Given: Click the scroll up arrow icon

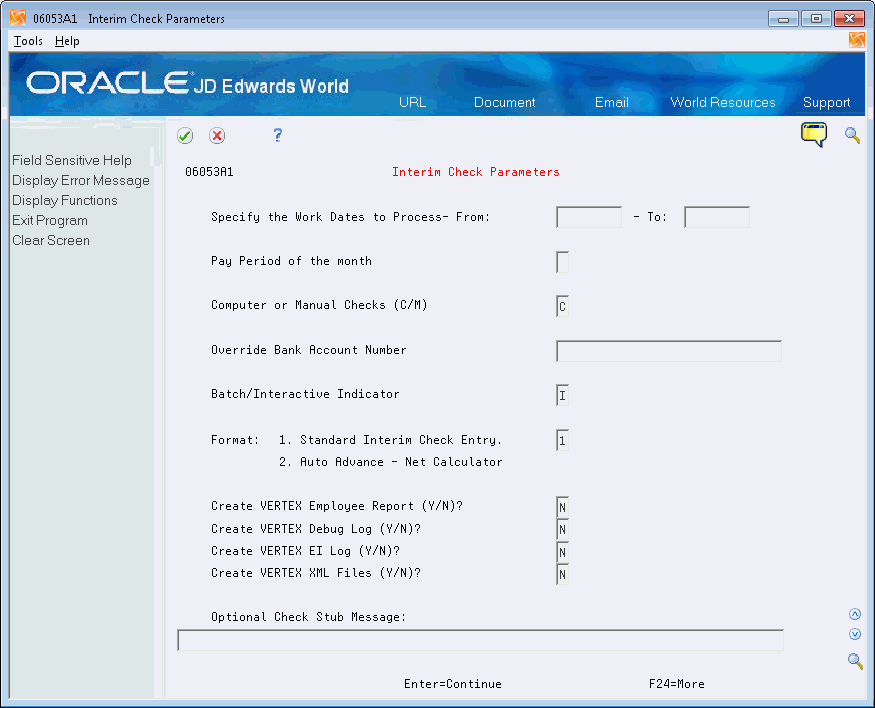Looking at the screenshot, I should tap(854, 614).
